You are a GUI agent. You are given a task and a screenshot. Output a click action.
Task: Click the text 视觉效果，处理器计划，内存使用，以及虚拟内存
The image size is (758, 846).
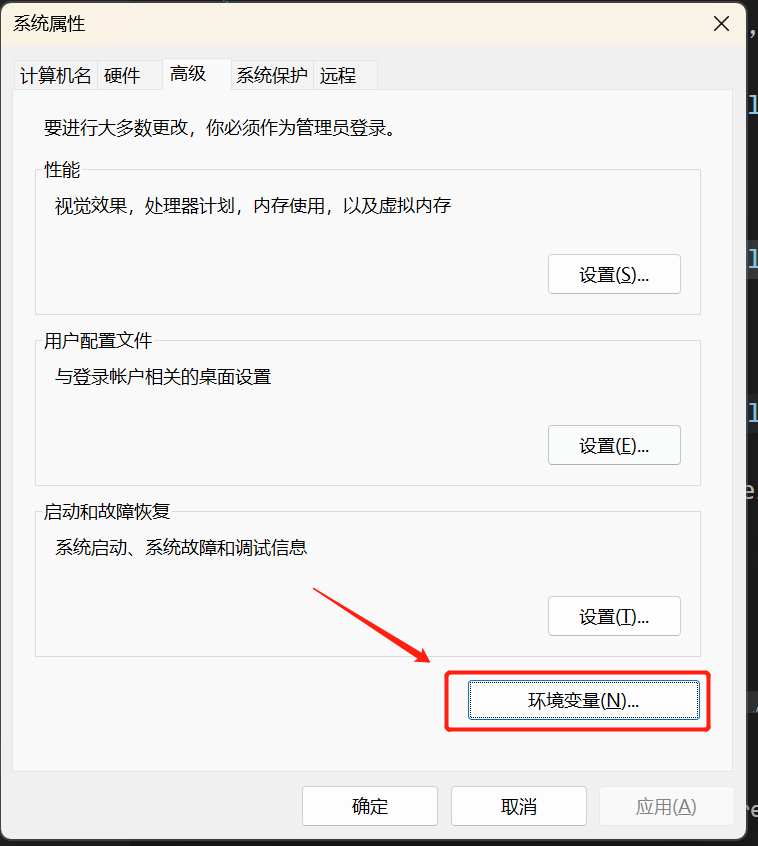(x=253, y=206)
